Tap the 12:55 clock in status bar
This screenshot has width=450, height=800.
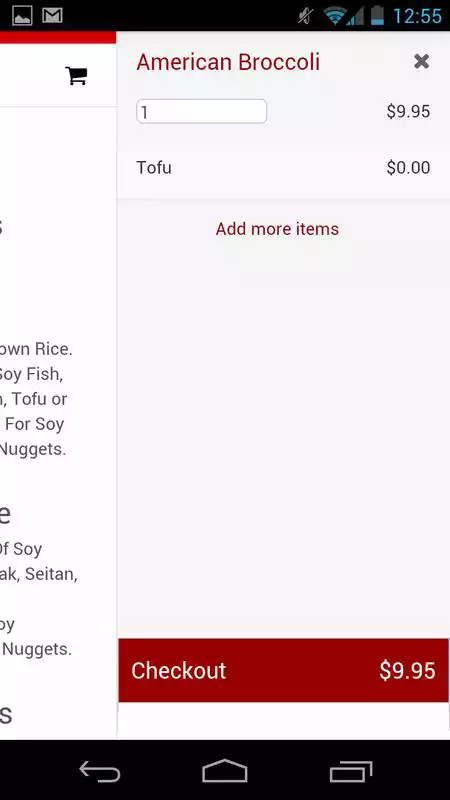tap(417, 16)
